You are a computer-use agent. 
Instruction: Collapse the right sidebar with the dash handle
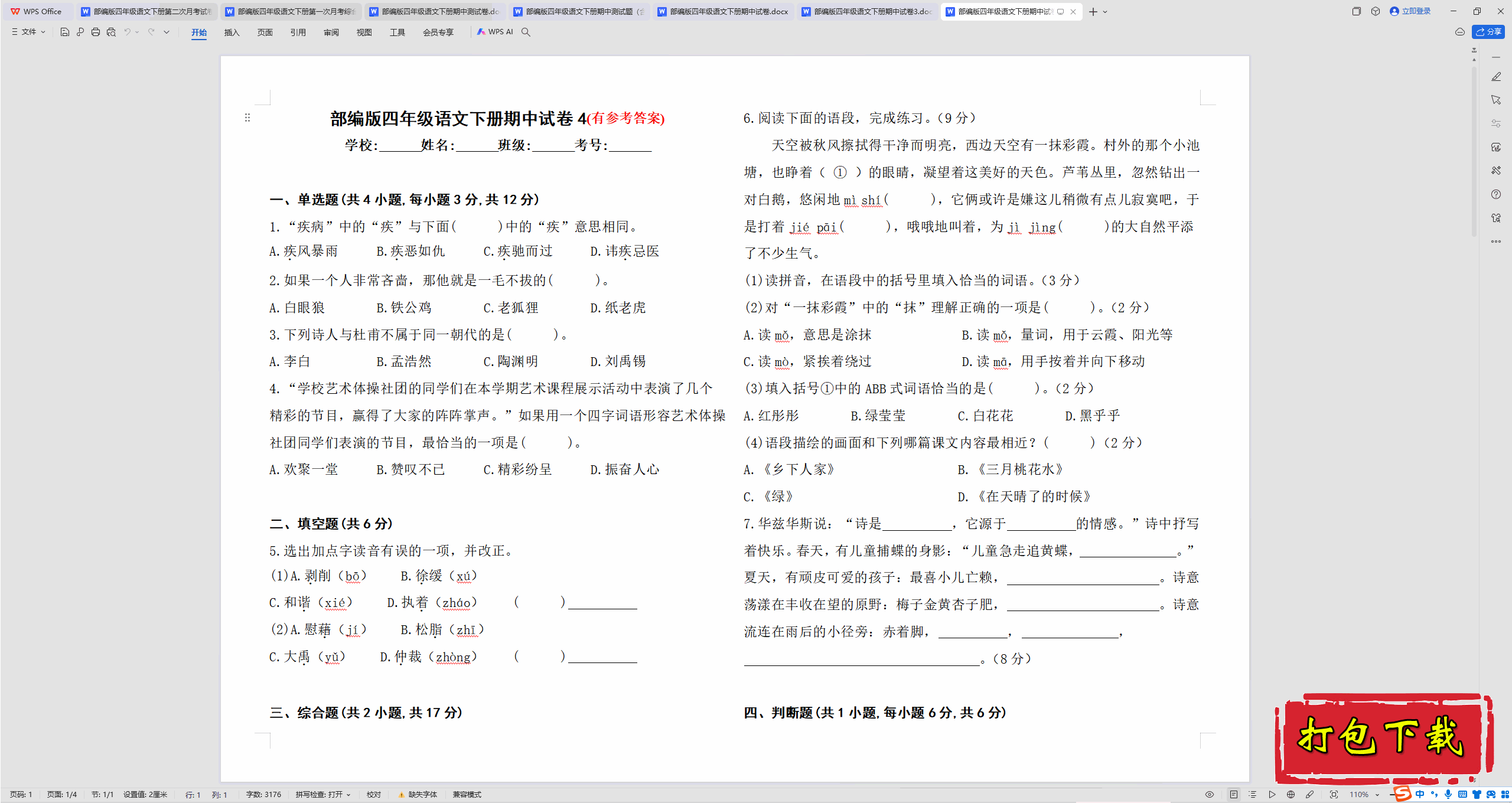pyautogui.click(x=1496, y=57)
